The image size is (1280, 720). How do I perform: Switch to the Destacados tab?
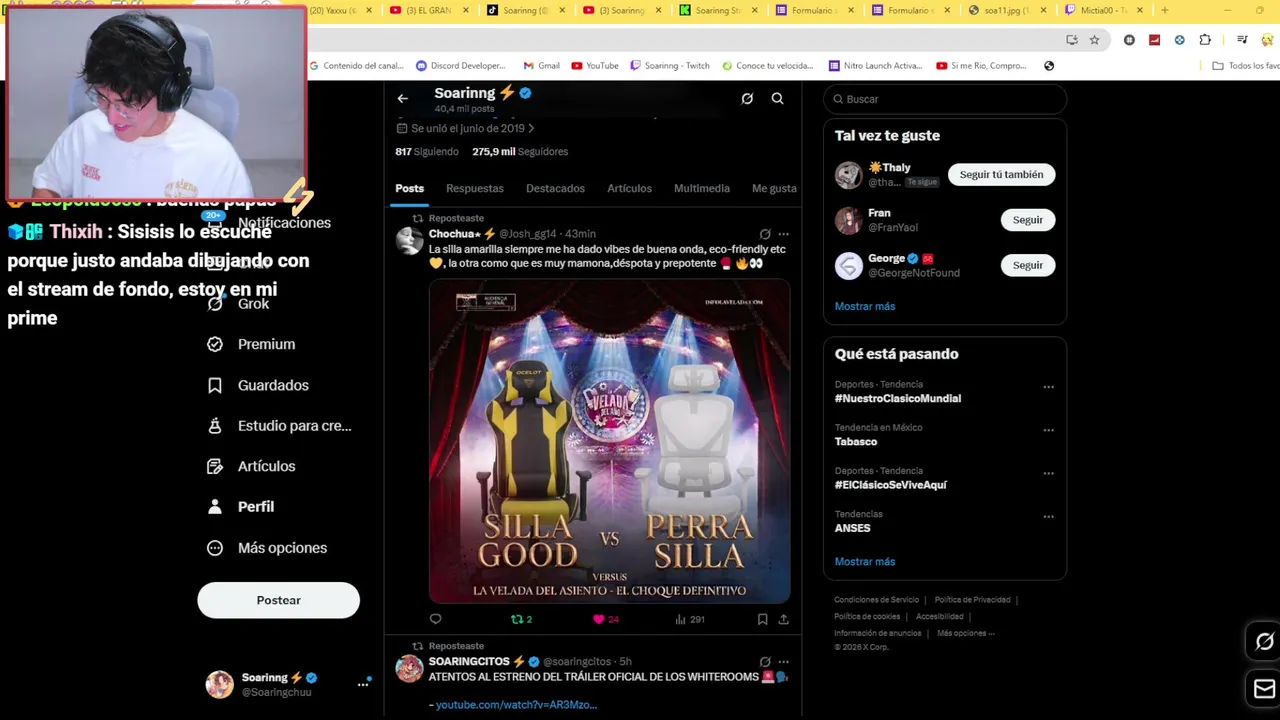[555, 188]
